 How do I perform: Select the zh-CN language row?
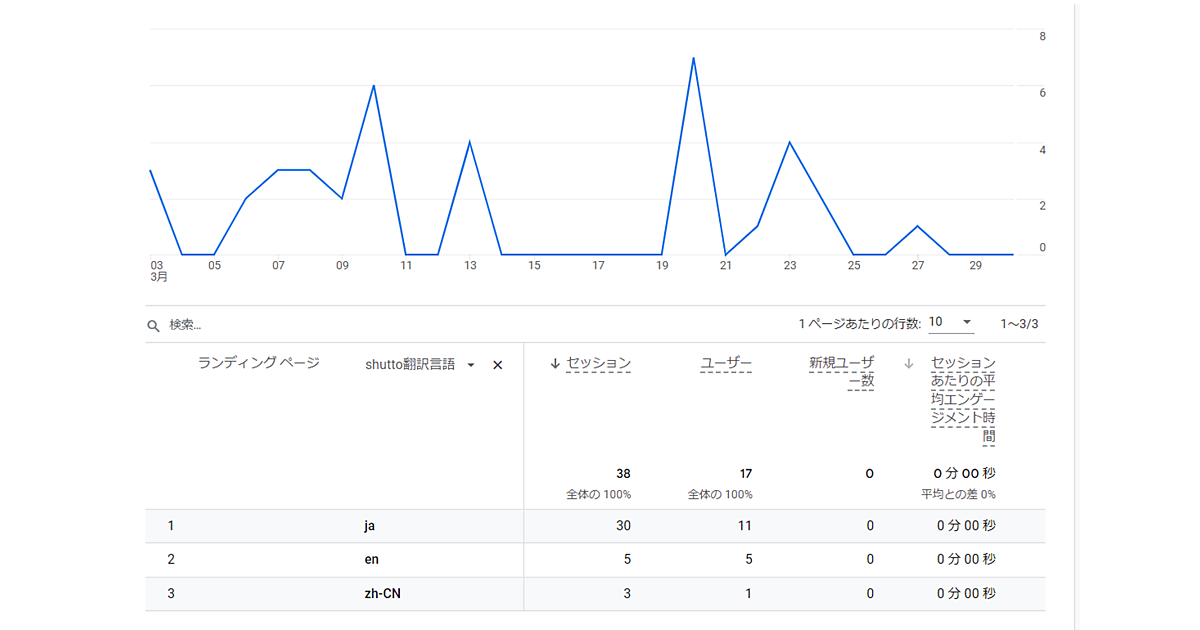[384, 594]
